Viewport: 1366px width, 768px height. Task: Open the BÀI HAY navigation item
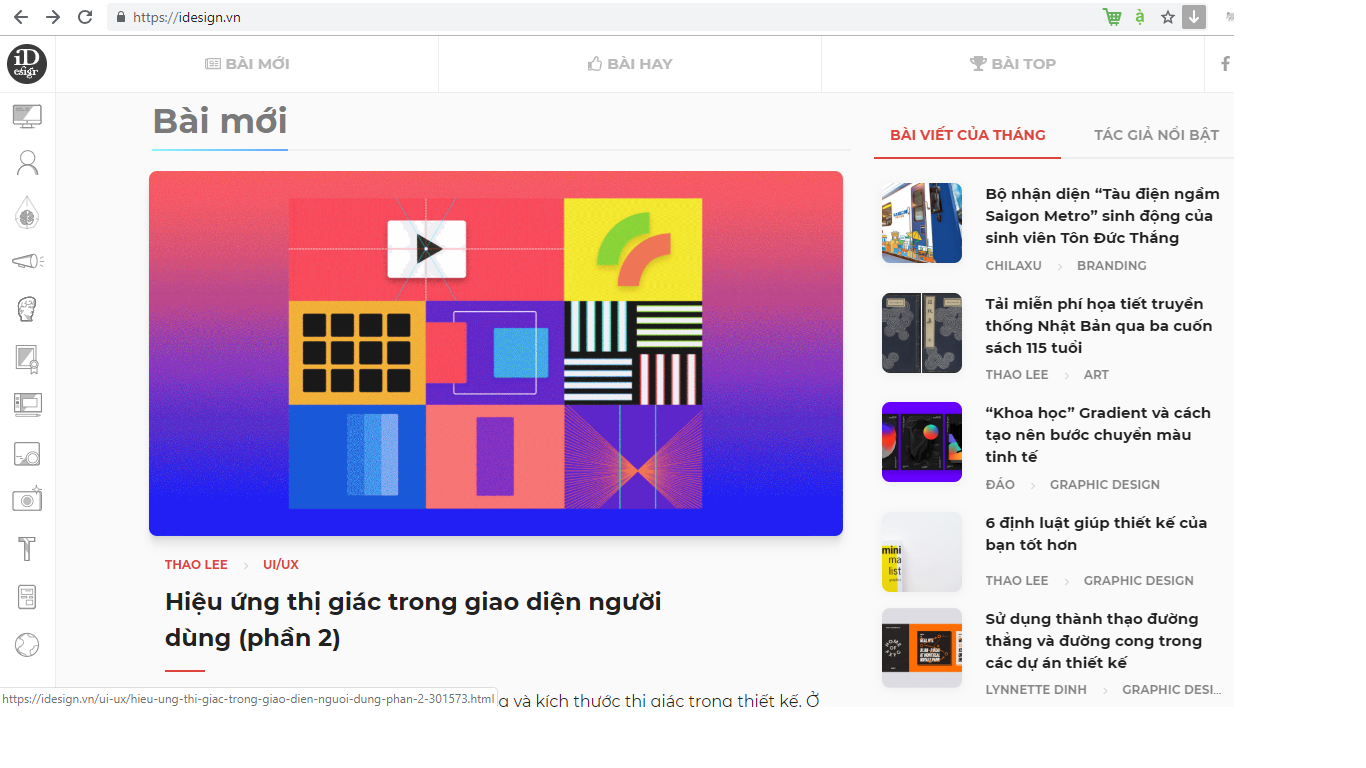tap(630, 64)
